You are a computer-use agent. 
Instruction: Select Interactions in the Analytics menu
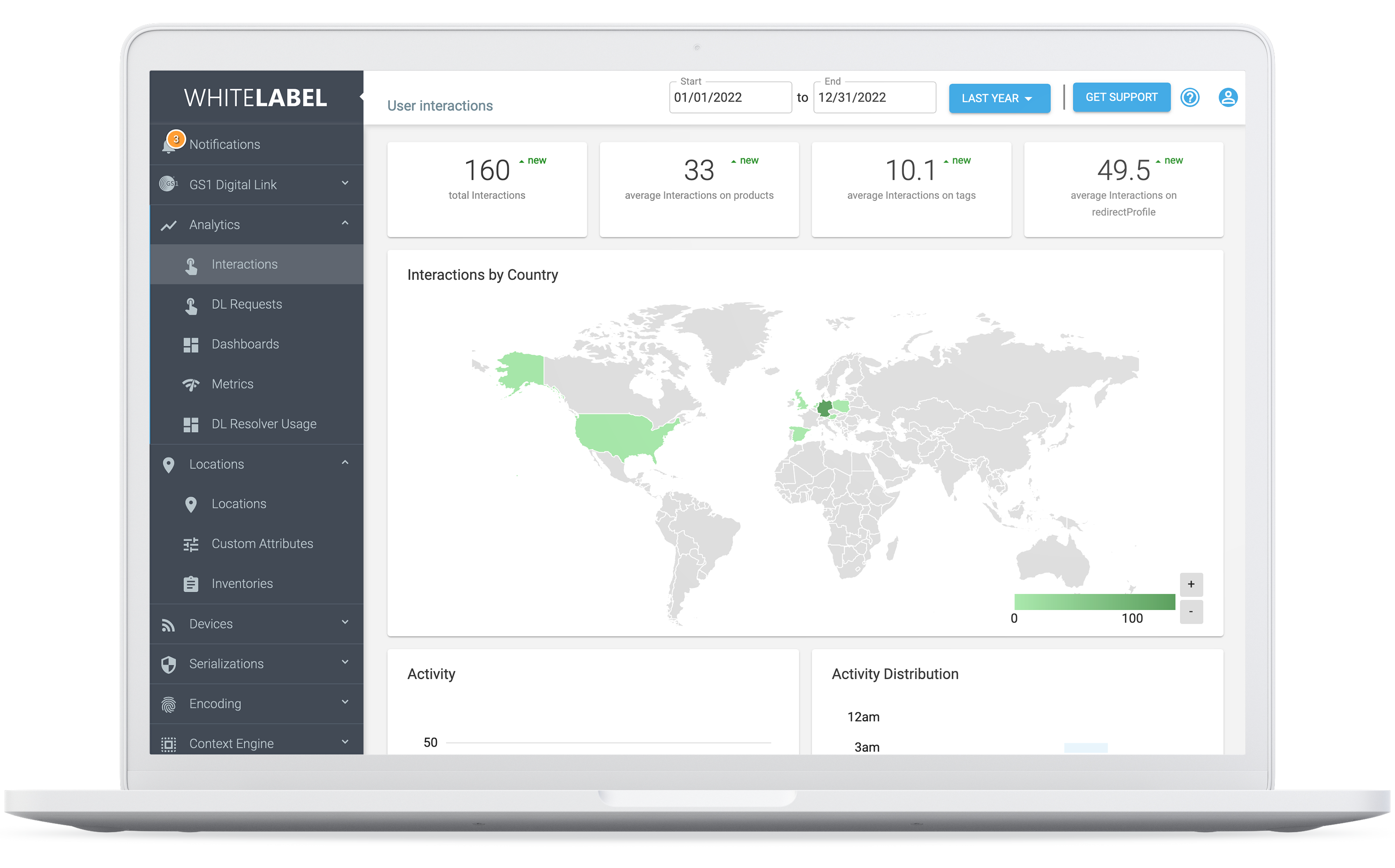point(256,265)
